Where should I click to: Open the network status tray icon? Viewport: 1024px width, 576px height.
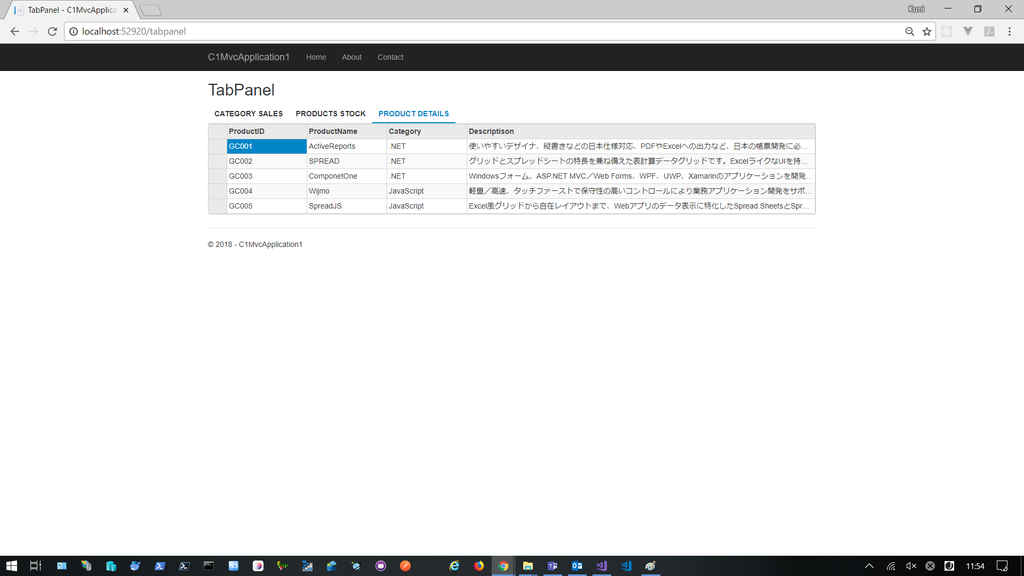(x=891, y=566)
